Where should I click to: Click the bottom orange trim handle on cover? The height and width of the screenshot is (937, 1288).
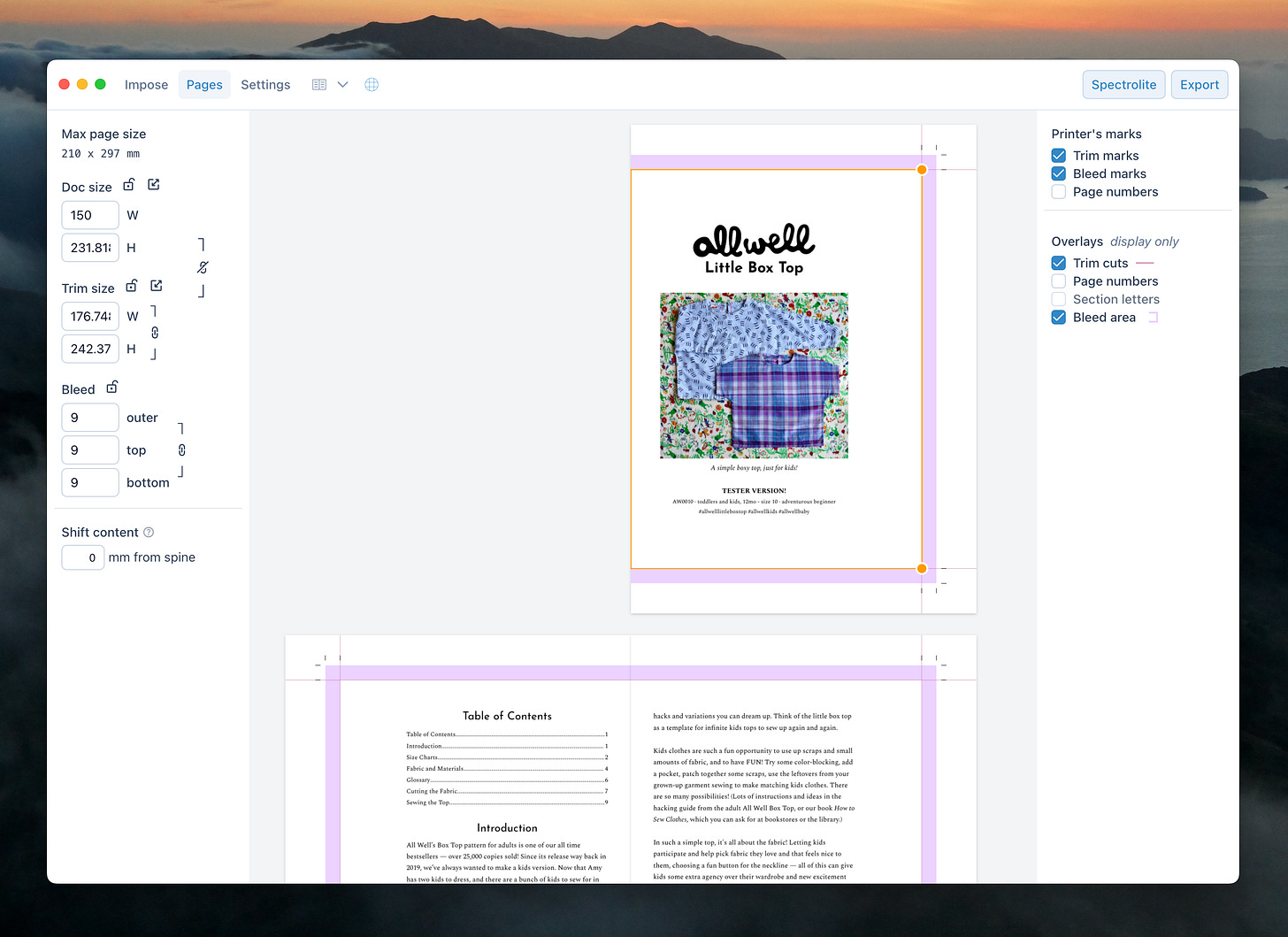click(922, 569)
